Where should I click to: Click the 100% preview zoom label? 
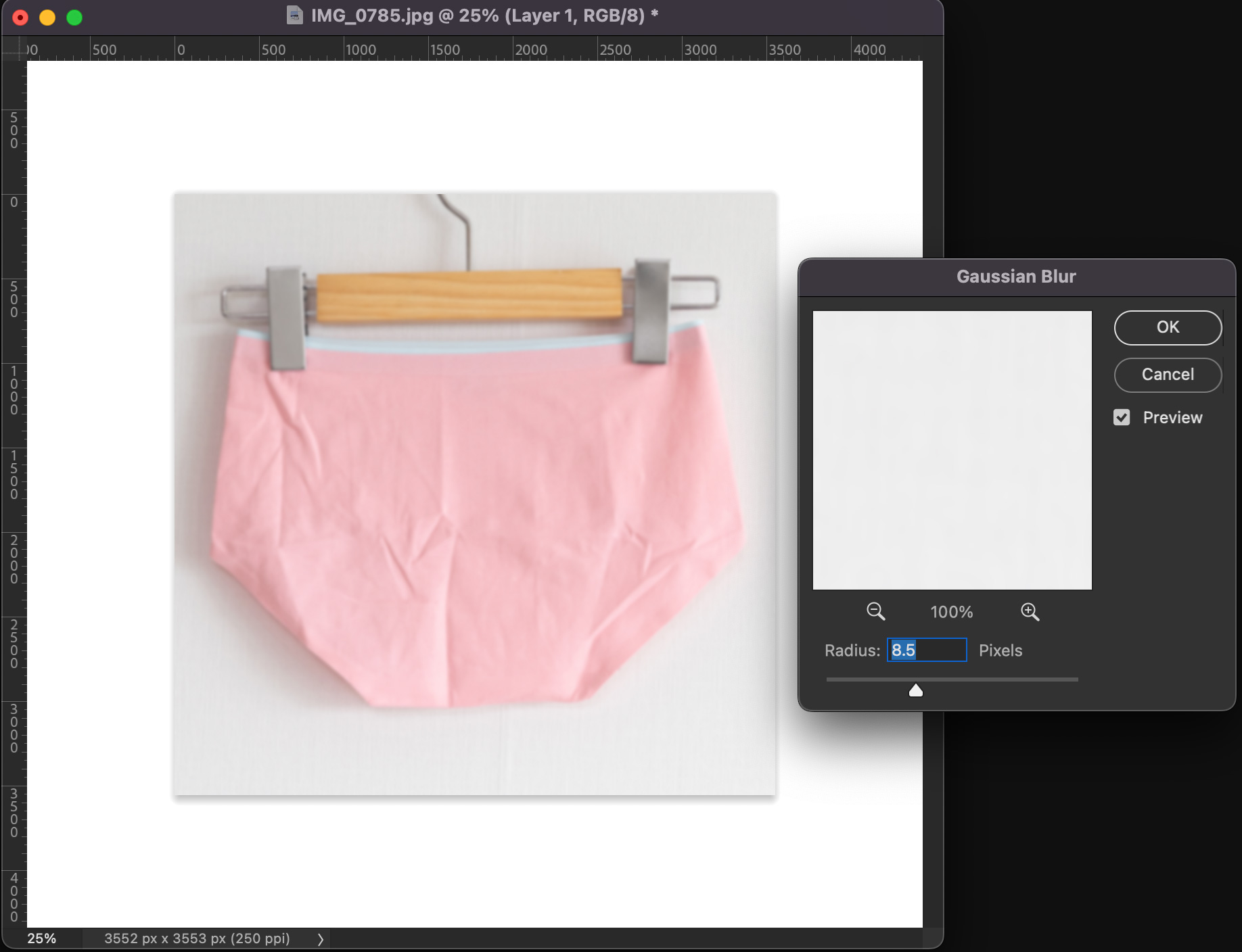(x=952, y=612)
